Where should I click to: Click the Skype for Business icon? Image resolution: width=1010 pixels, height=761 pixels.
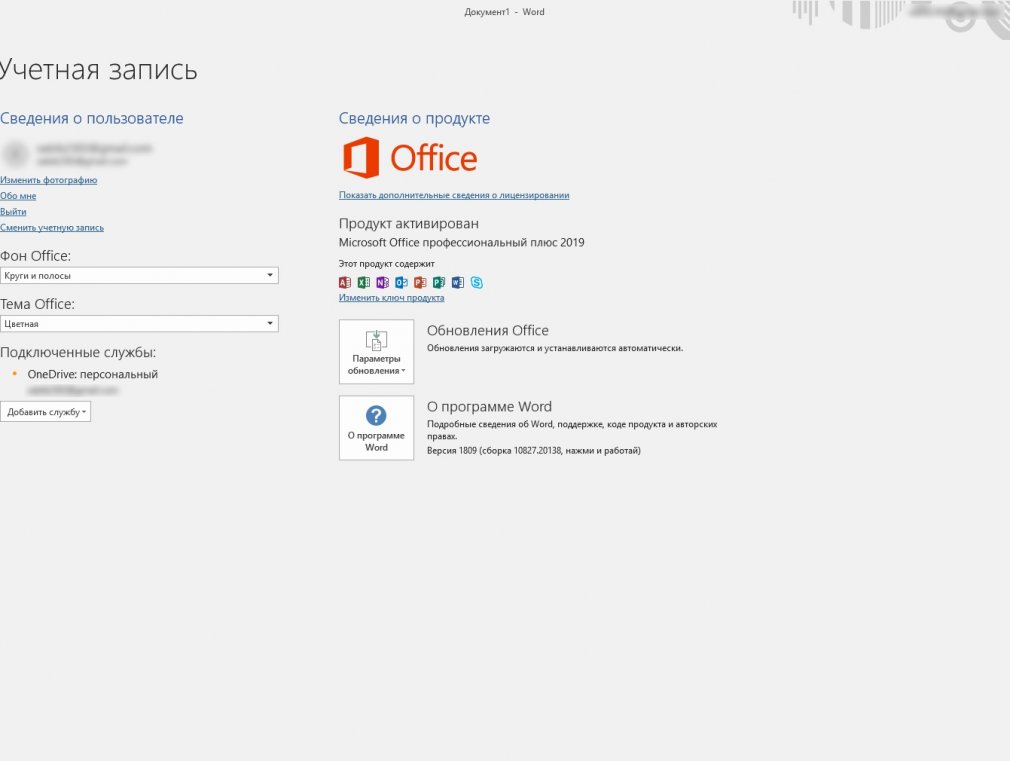click(477, 282)
